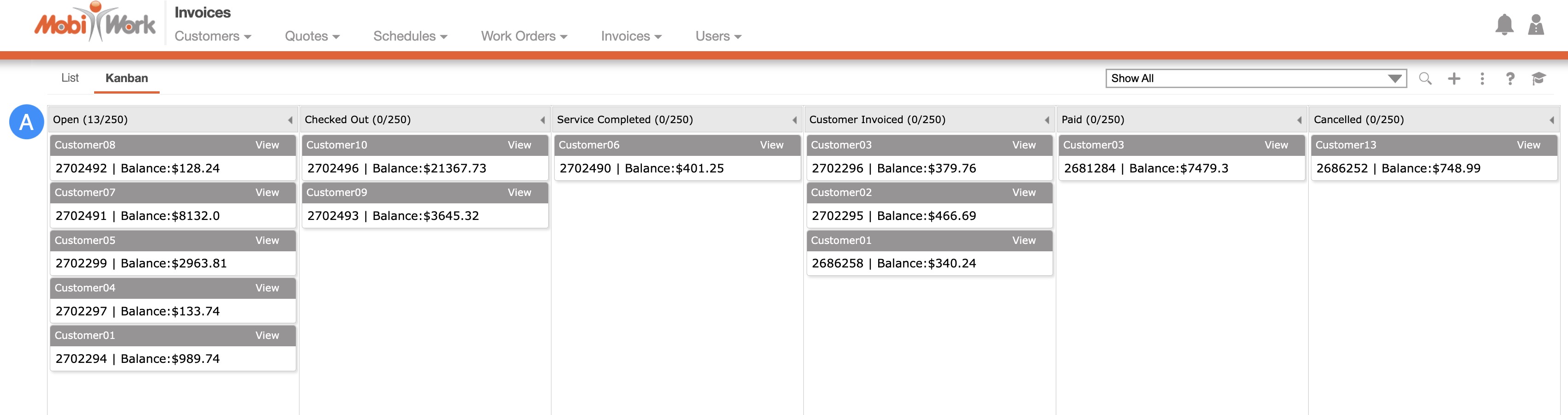This screenshot has height=415, width=1568.
Task: Click the MobiWork logo
Action: coord(95,23)
